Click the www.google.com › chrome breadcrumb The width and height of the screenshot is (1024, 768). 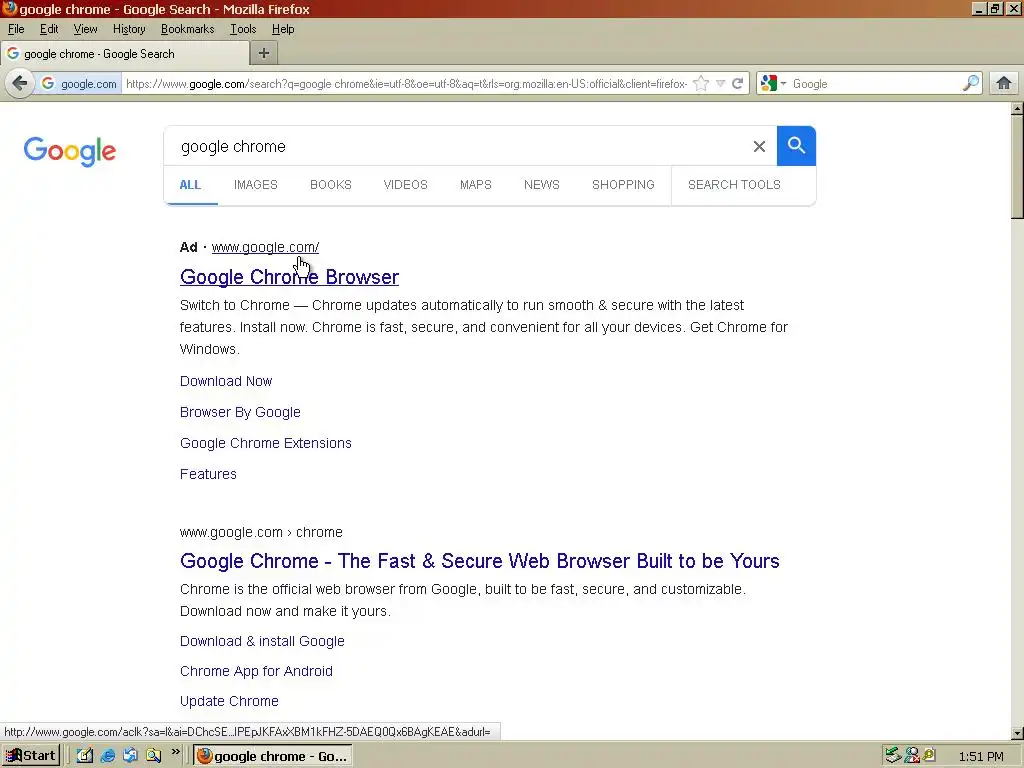261,532
